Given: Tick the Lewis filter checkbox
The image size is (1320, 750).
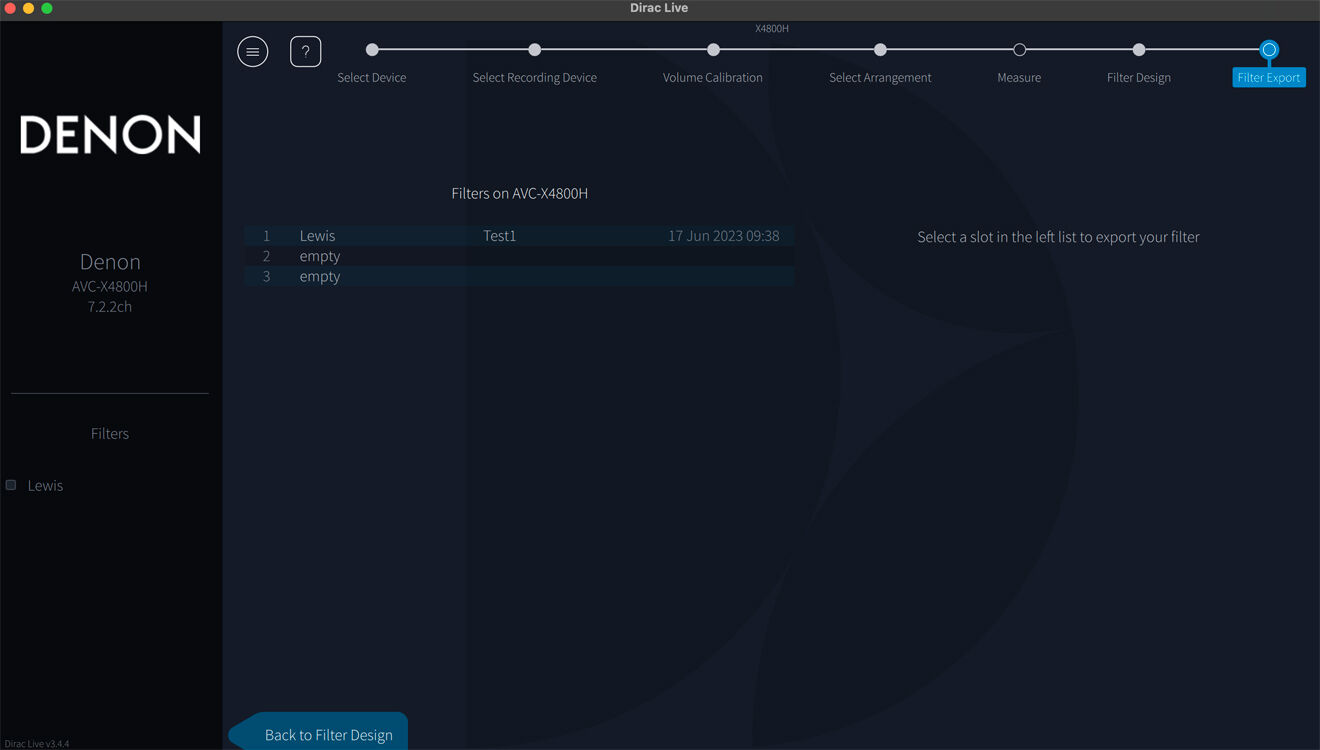Looking at the screenshot, I should coord(11,485).
